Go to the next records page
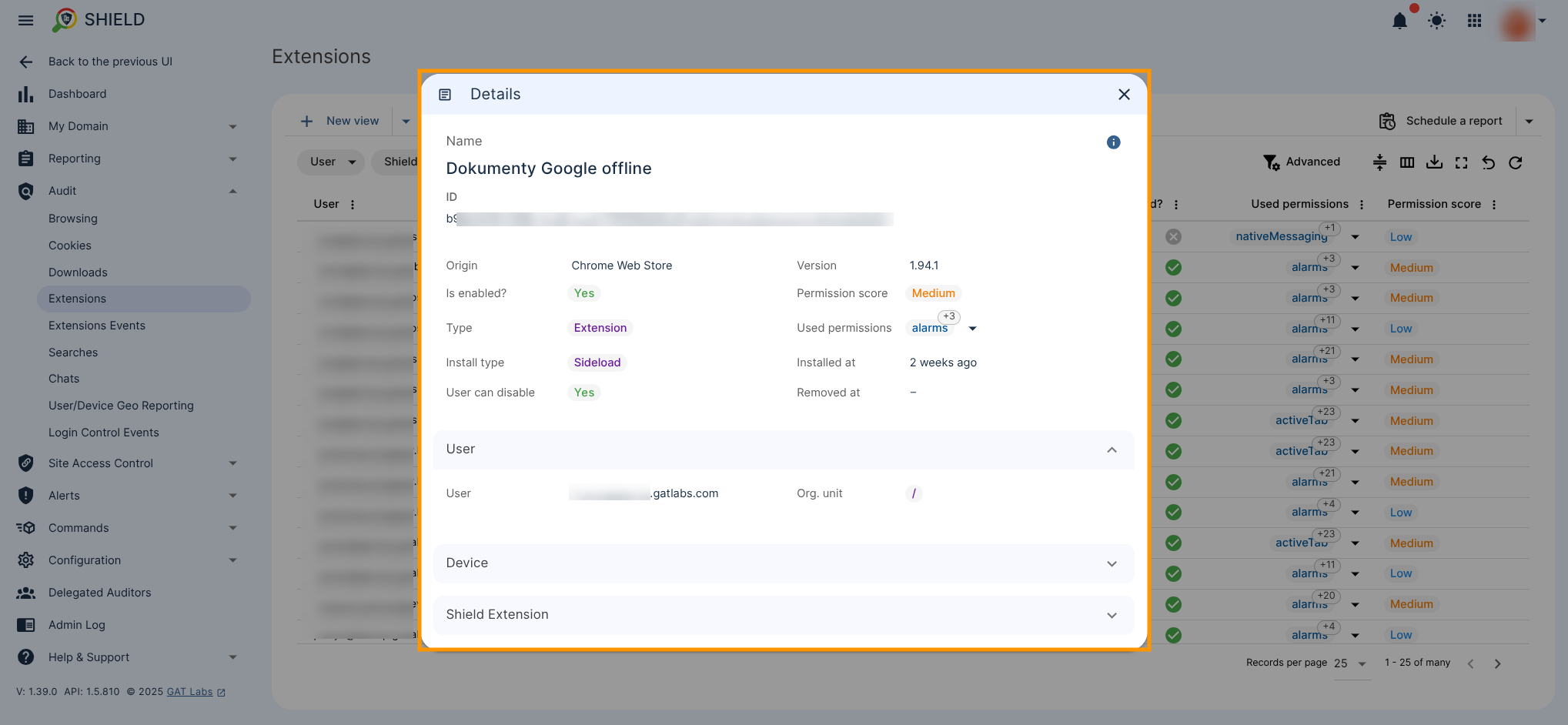The height and width of the screenshot is (725, 1568). (1497, 663)
